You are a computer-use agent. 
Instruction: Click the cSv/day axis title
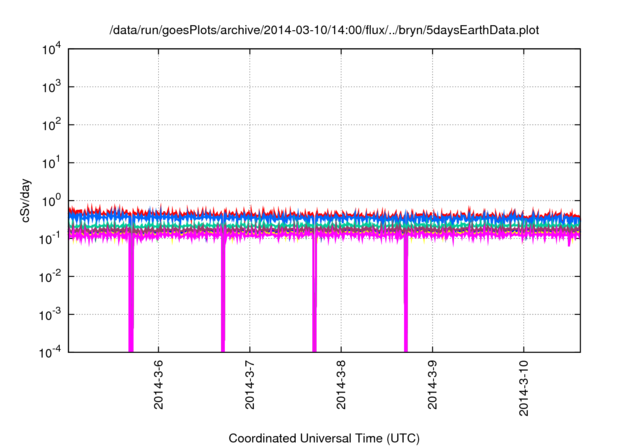pyautogui.click(x=26, y=200)
